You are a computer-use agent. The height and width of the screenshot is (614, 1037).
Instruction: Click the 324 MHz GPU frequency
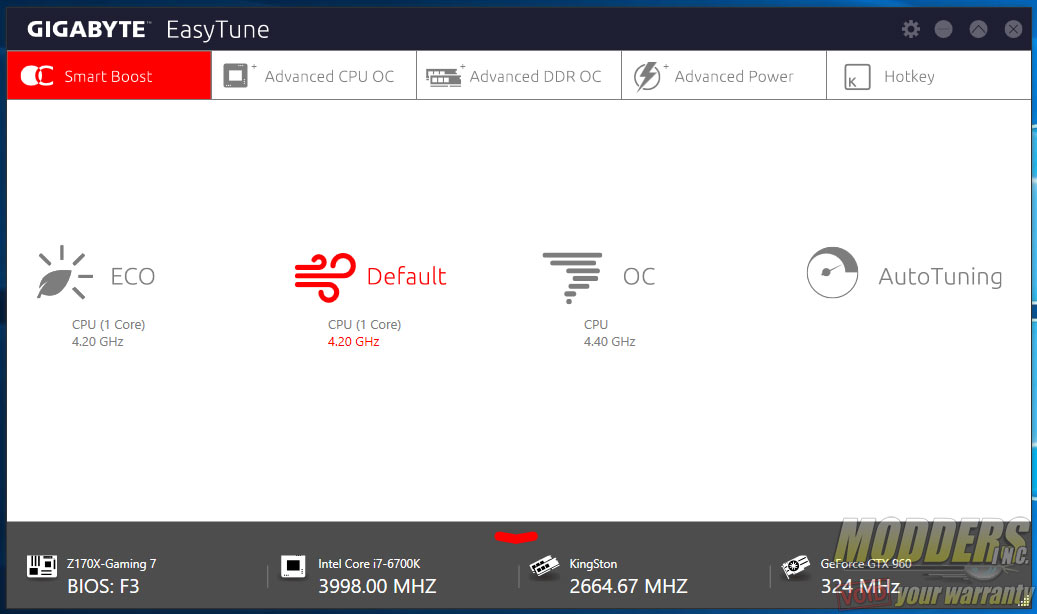tap(860, 586)
